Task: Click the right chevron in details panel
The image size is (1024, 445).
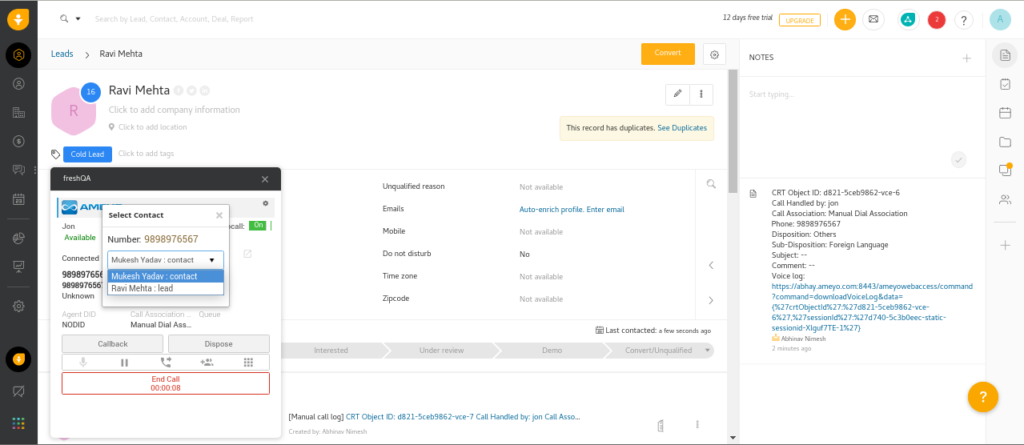Action: tap(711, 300)
